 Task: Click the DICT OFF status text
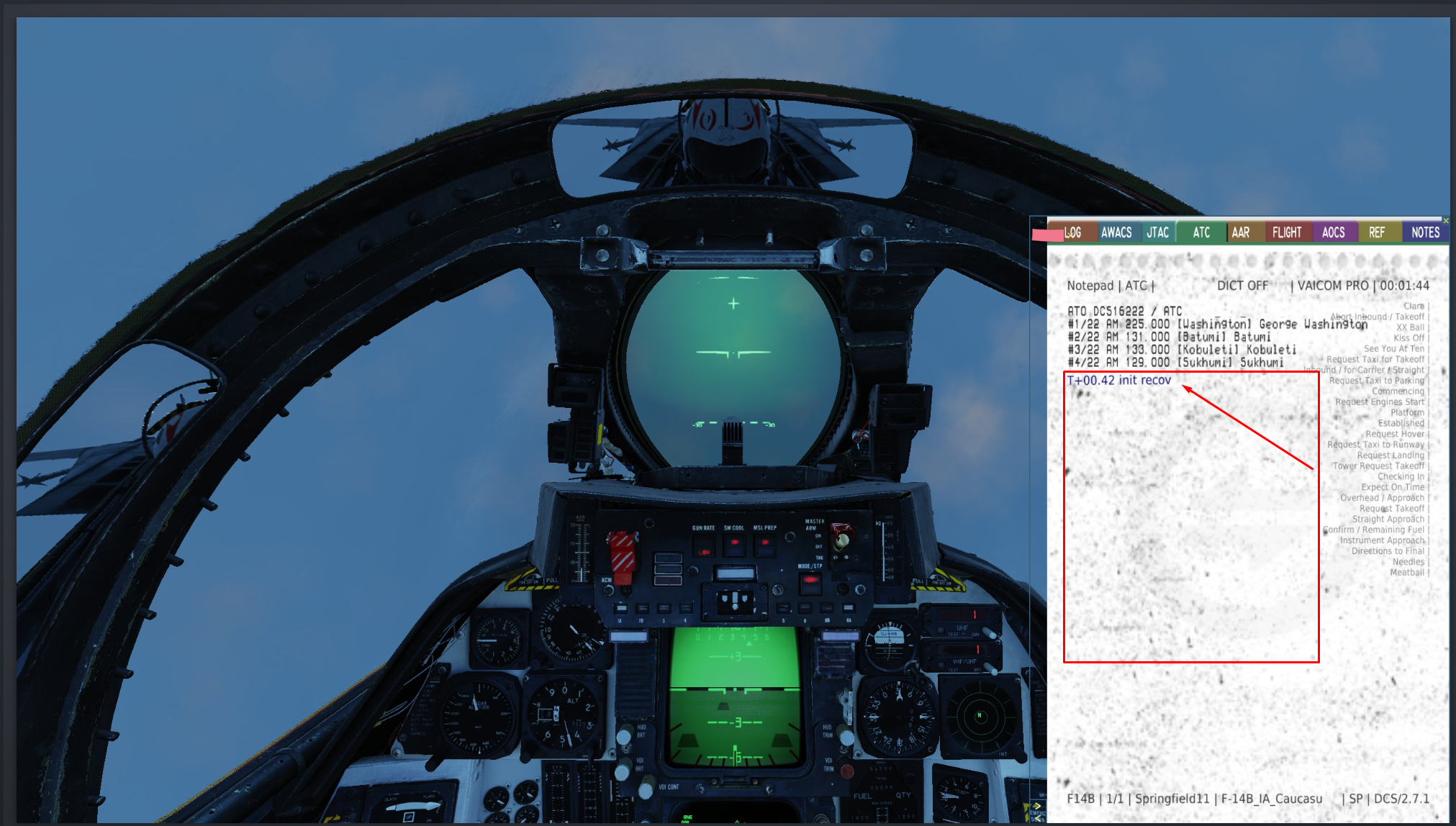1242,286
